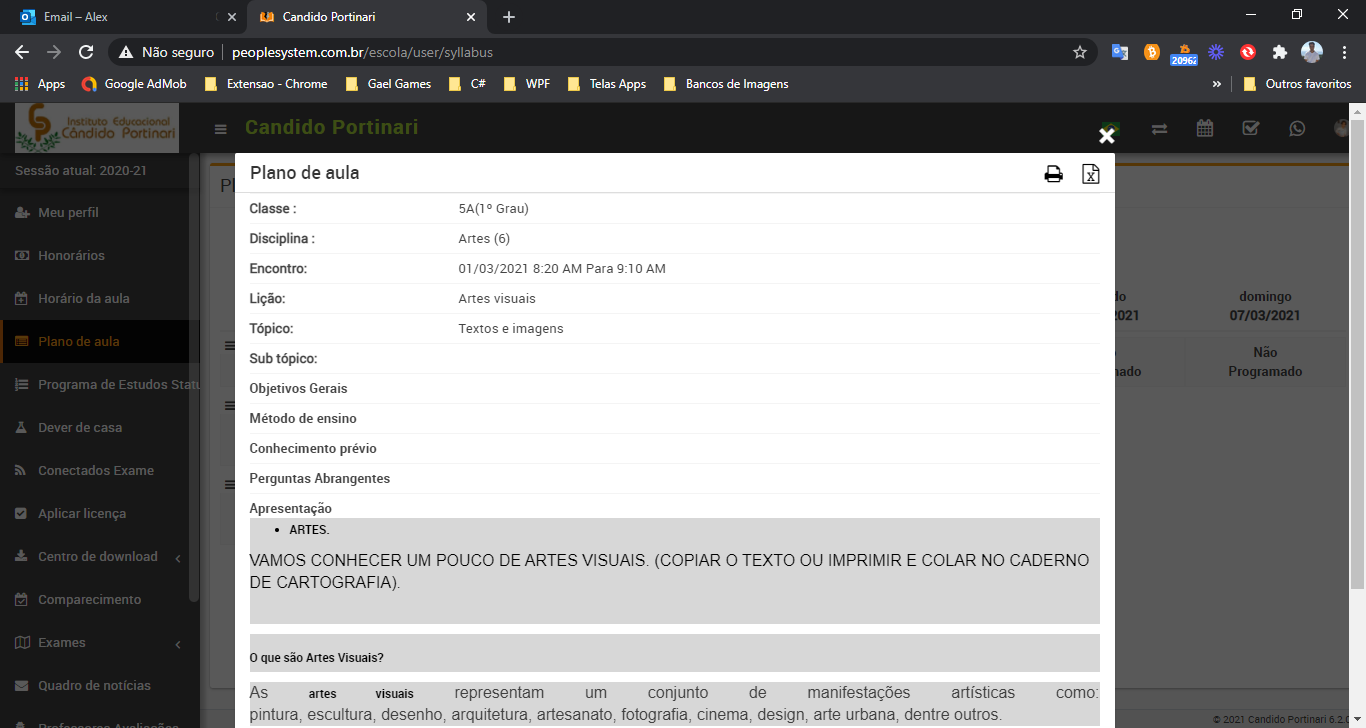
Task: Bookmark this page with the star icon
Action: click(1080, 52)
